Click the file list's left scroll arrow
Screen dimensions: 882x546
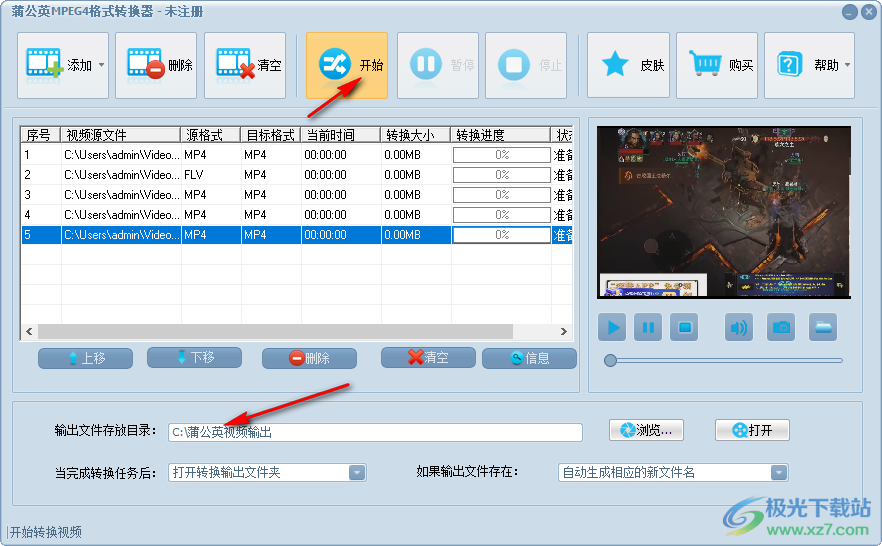(29, 332)
